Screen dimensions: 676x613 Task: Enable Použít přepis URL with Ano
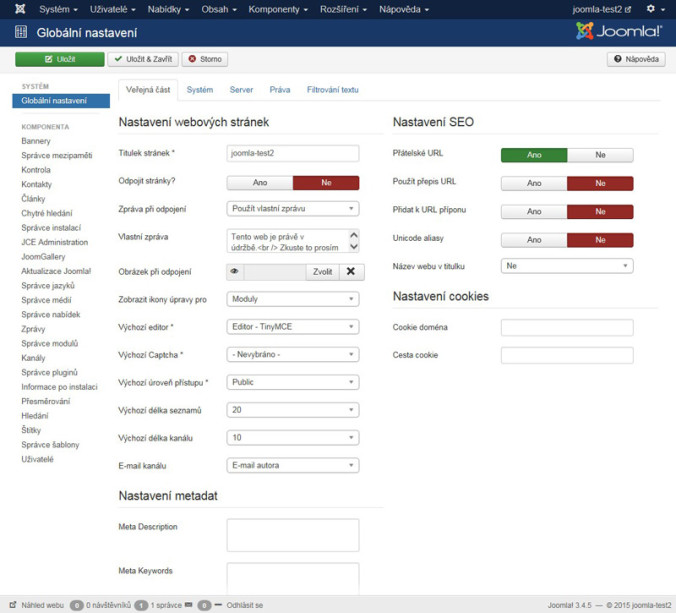(x=534, y=183)
